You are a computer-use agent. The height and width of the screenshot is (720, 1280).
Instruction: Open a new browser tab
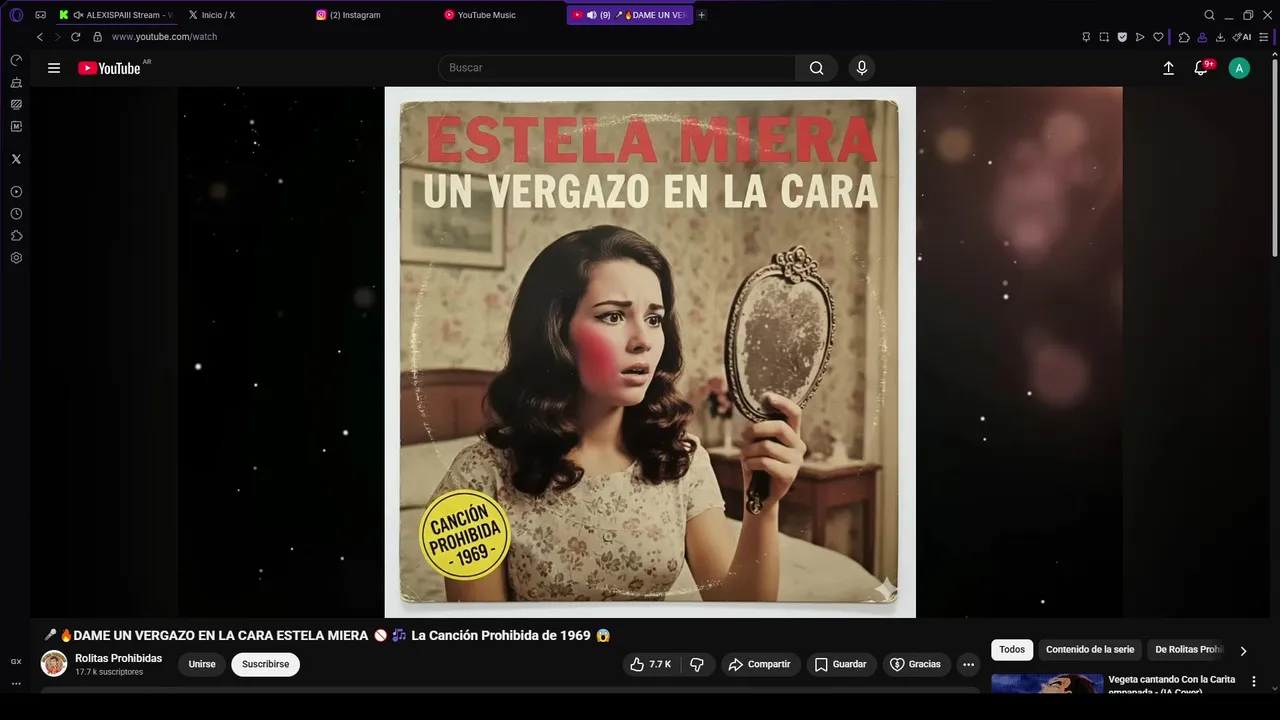point(701,15)
